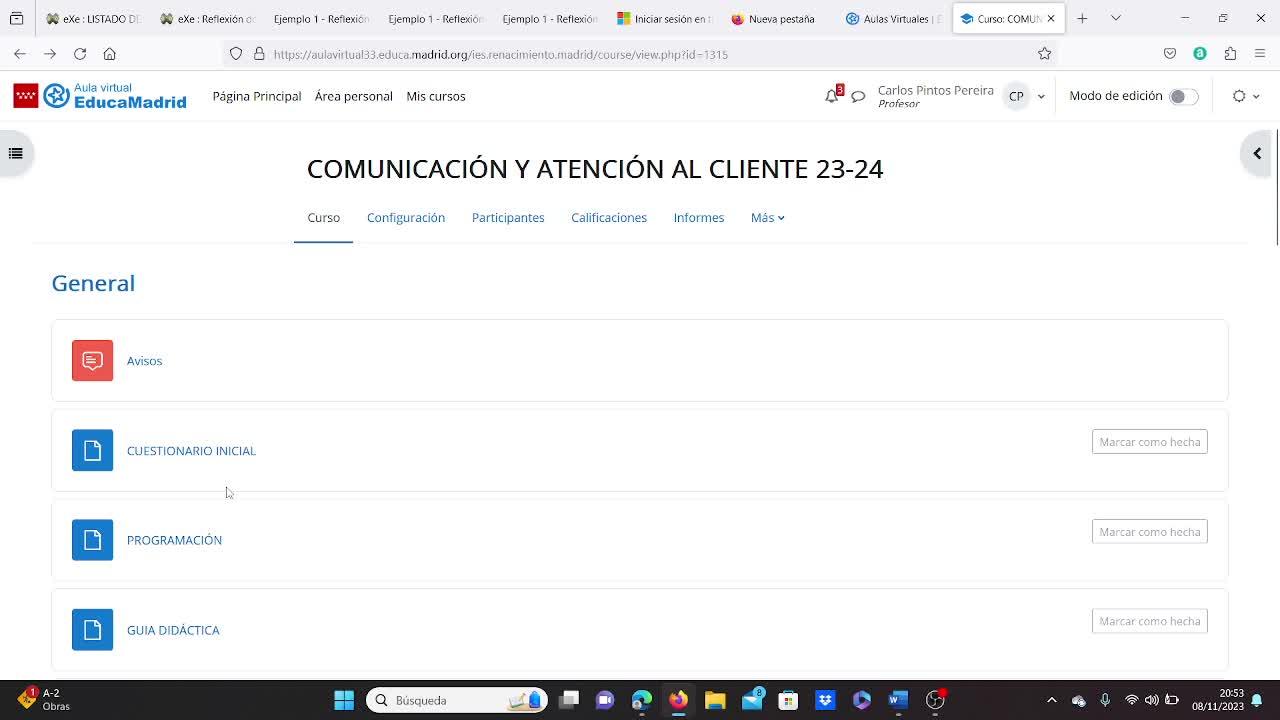Open the Windows Start menu
This screenshot has width=1280, height=720.
tap(344, 700)
